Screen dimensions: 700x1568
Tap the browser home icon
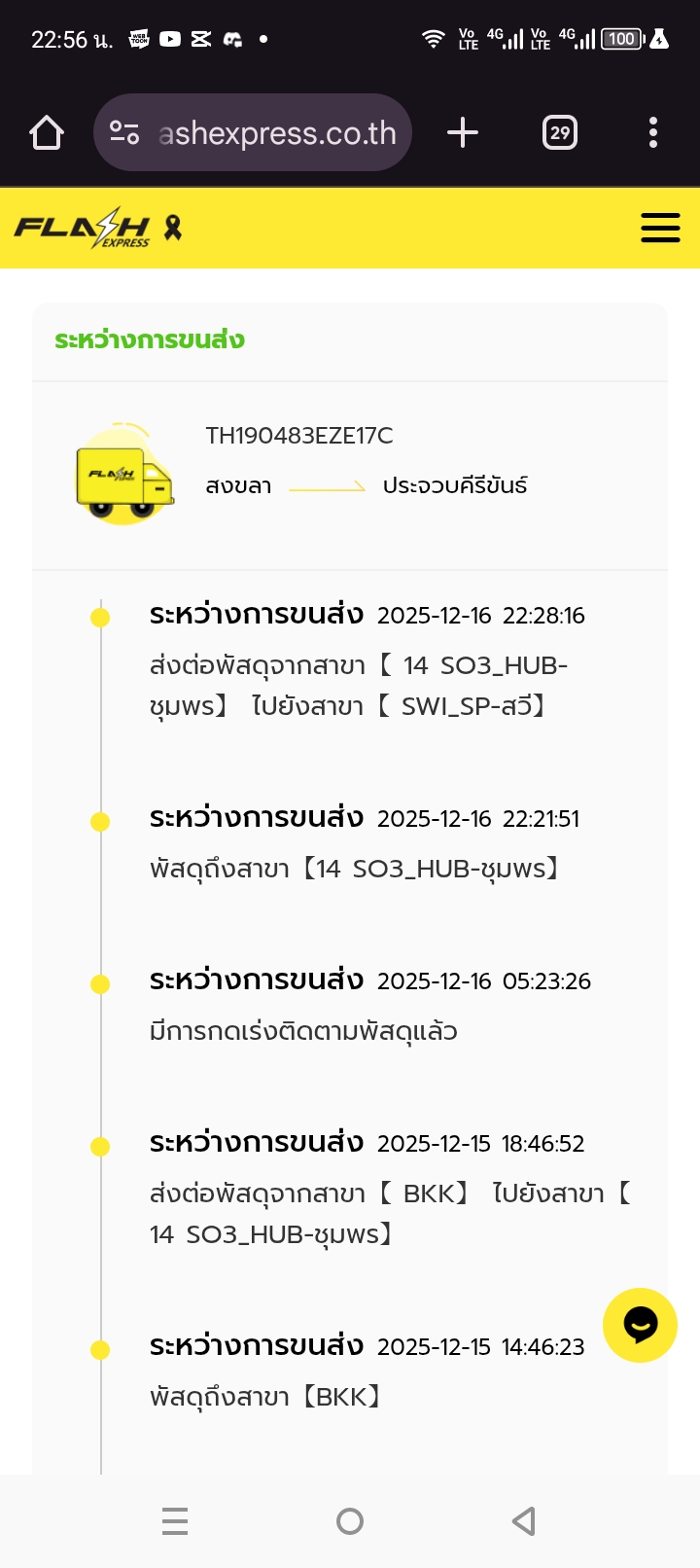(x=47, y=132)
